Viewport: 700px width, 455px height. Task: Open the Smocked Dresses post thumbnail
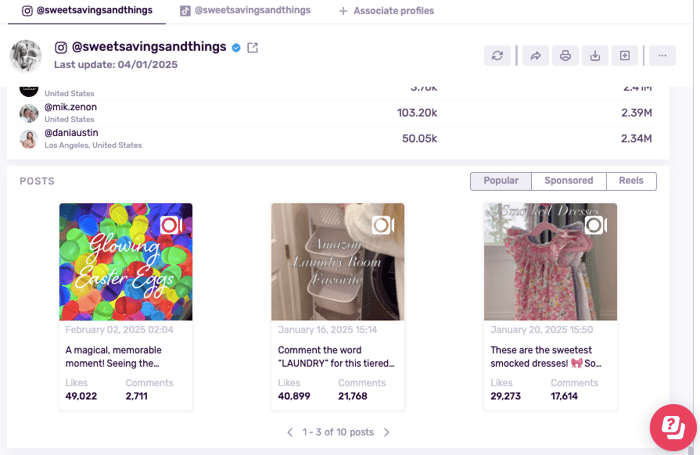pyautogui.click(x=550, y=261)
